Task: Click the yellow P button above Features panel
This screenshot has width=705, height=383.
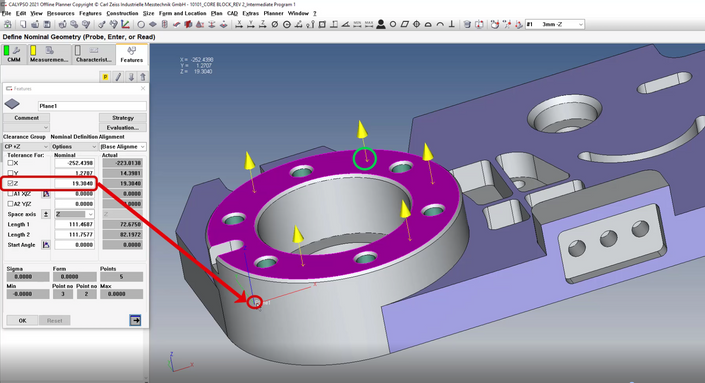Action: click(105, 77)
